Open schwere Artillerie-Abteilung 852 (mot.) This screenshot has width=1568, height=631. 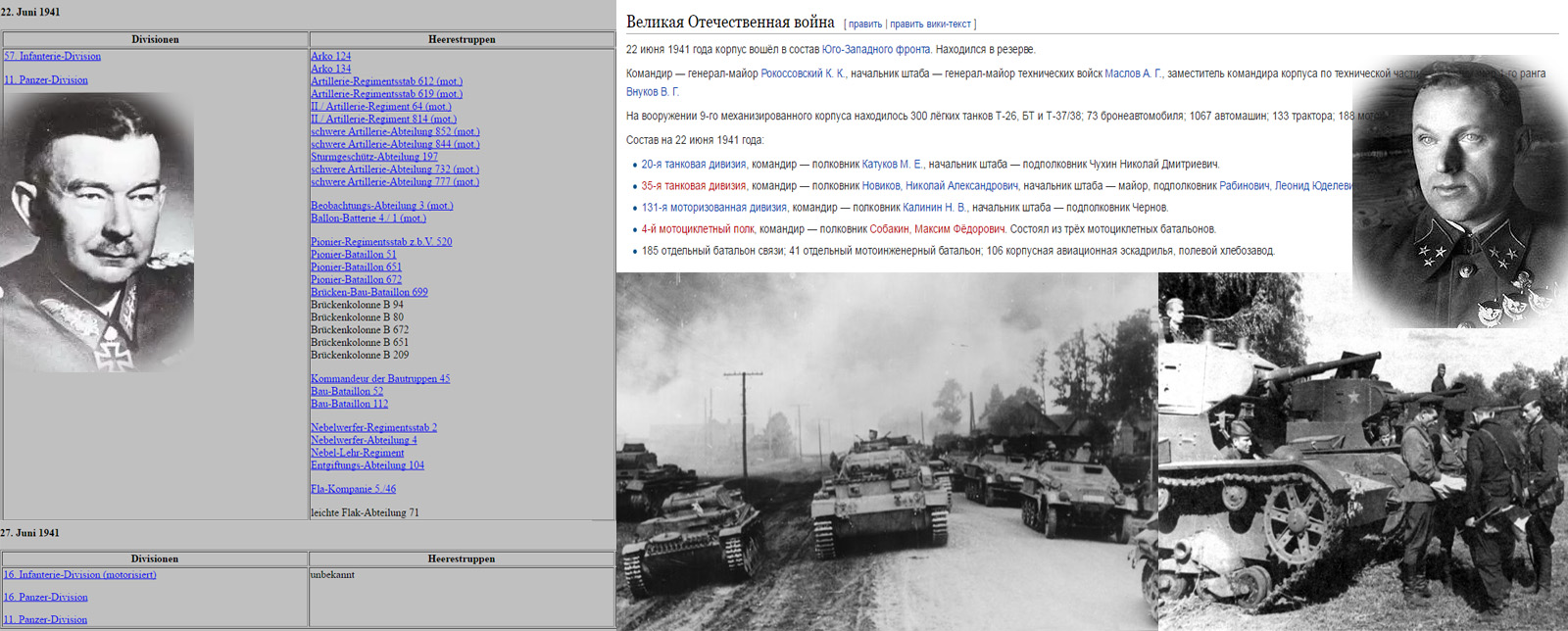pos(396,132)
